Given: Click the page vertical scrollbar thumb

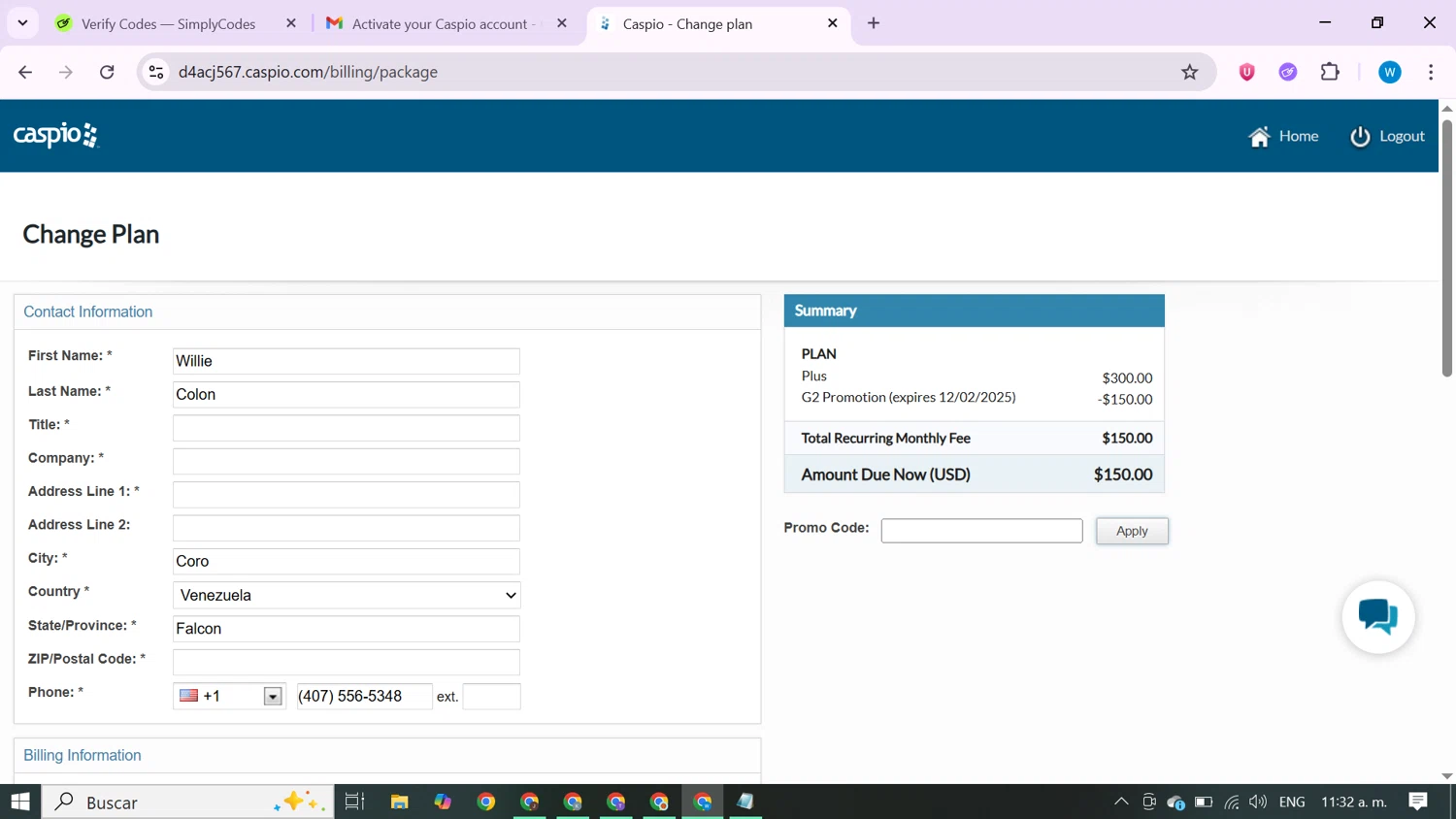Looking at the screenshot, I should (1447, 247).
